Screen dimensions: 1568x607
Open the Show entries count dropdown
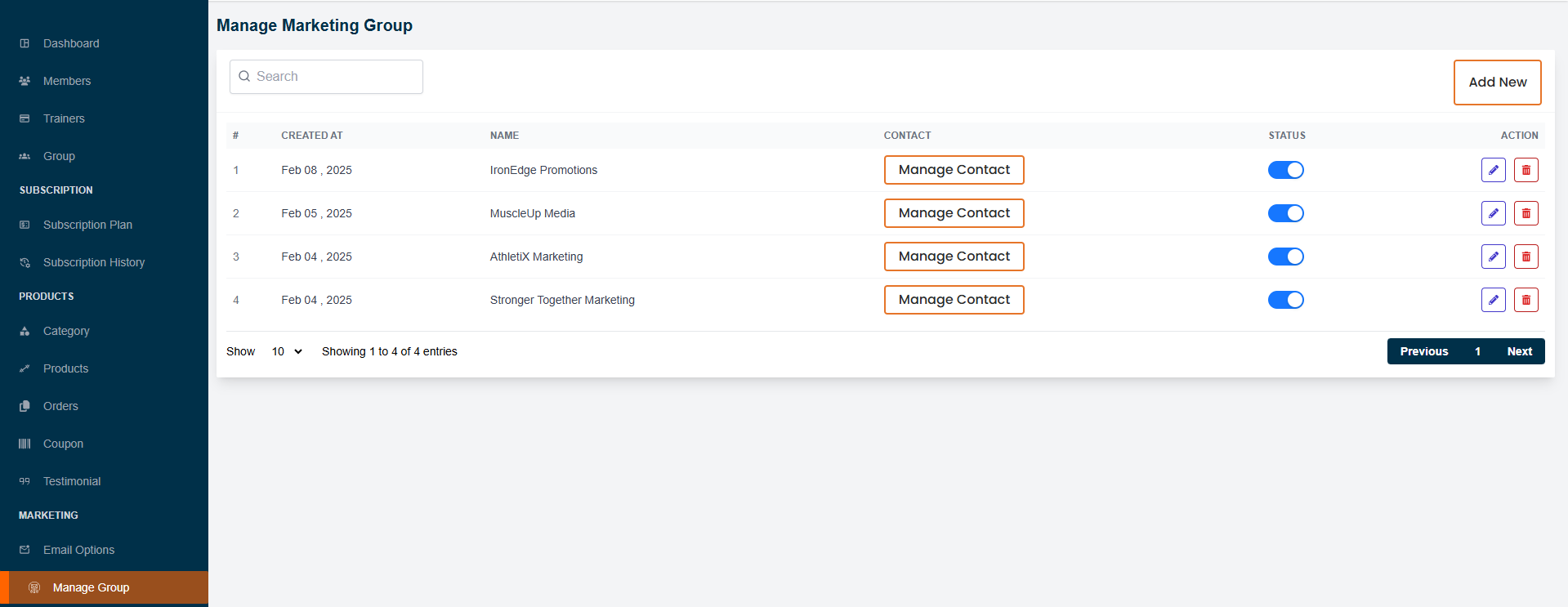pos(287,351)
